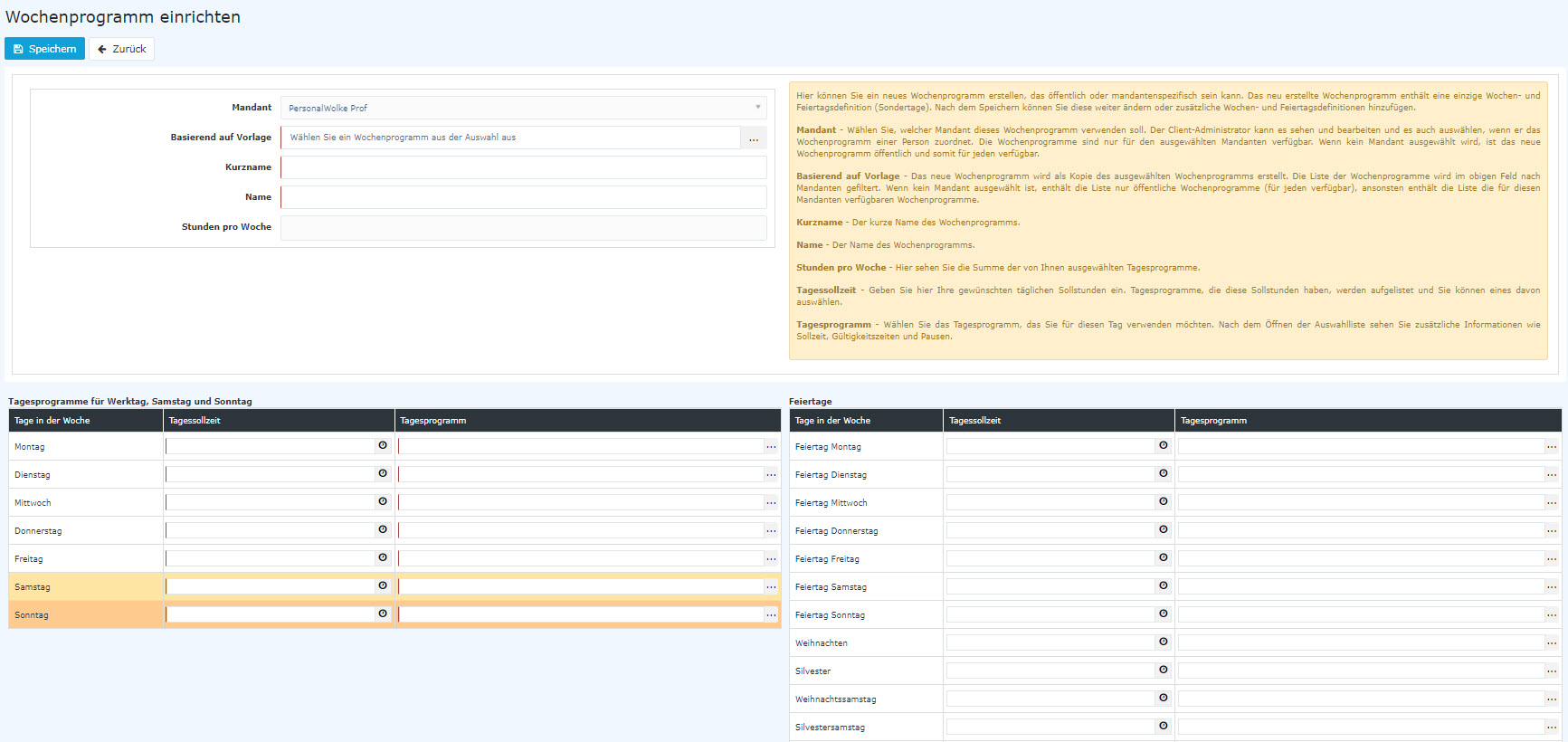Click the Tagesprogramm field for Feiertag Mittwoch
Image resolution: width=1568 pixels, height=742 pixels.
point(1361,502)
